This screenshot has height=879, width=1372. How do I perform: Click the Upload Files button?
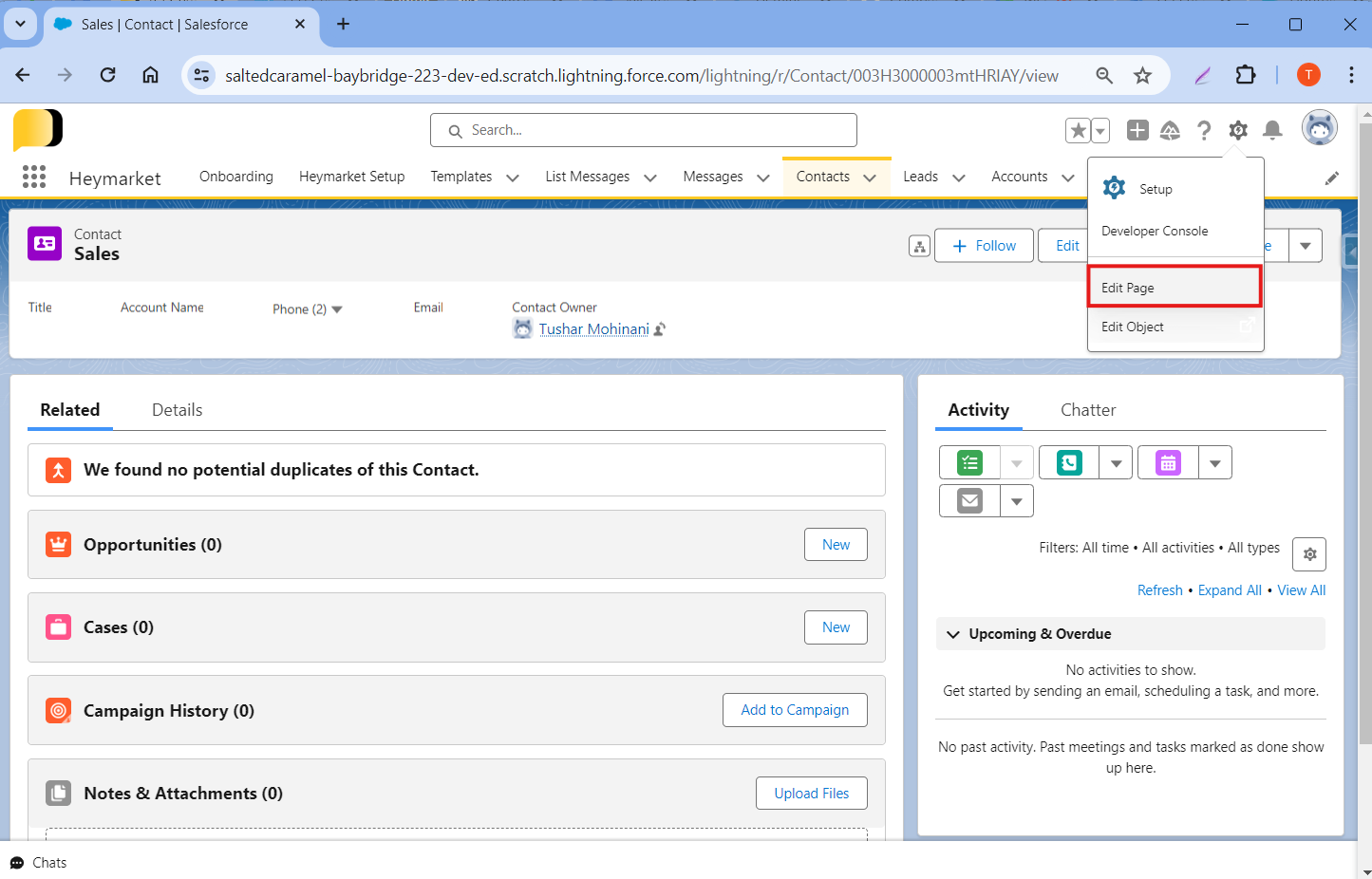click(x=812, y=794)
